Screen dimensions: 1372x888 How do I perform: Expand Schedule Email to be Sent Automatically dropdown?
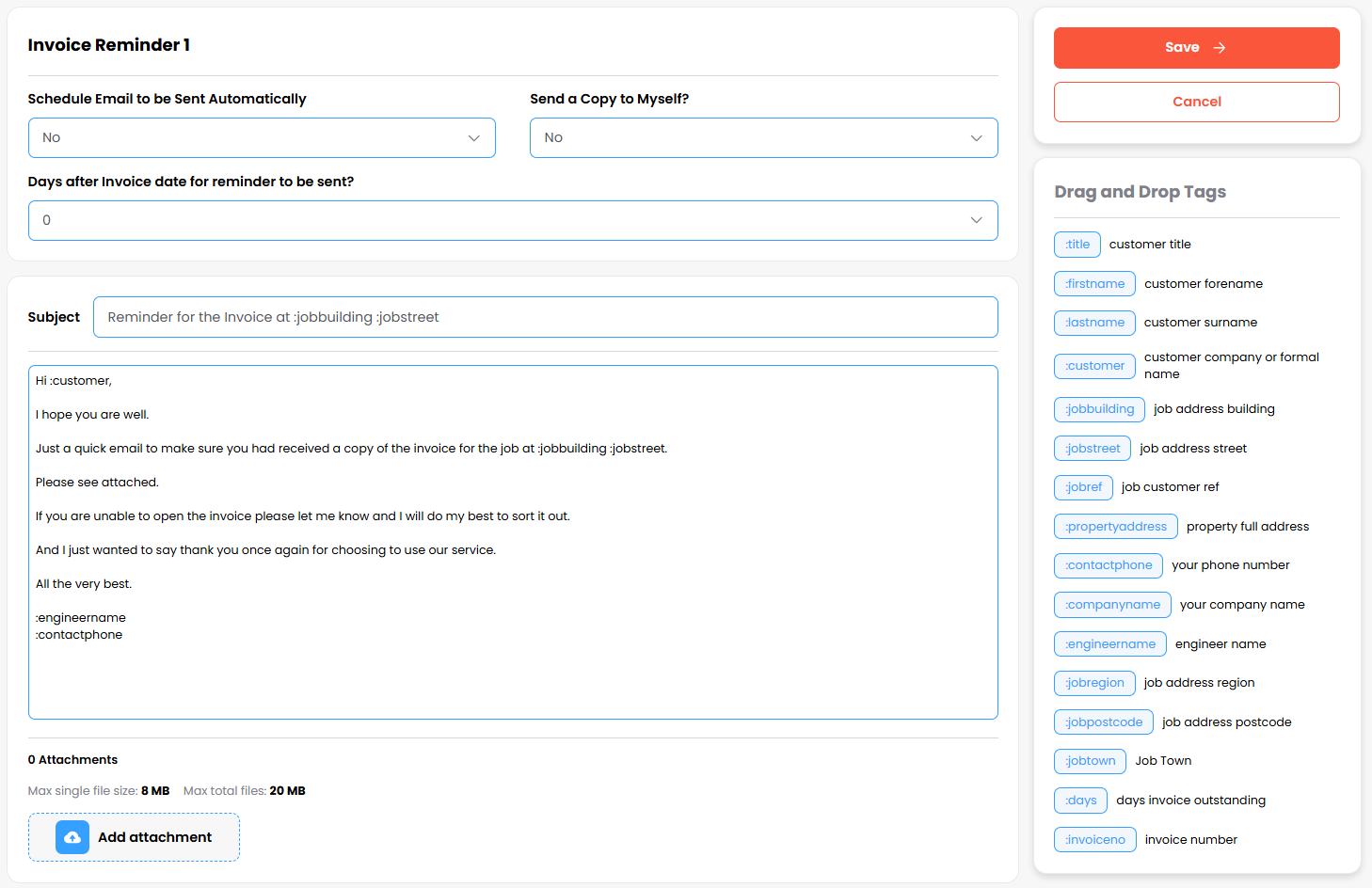tap(262, 138)
